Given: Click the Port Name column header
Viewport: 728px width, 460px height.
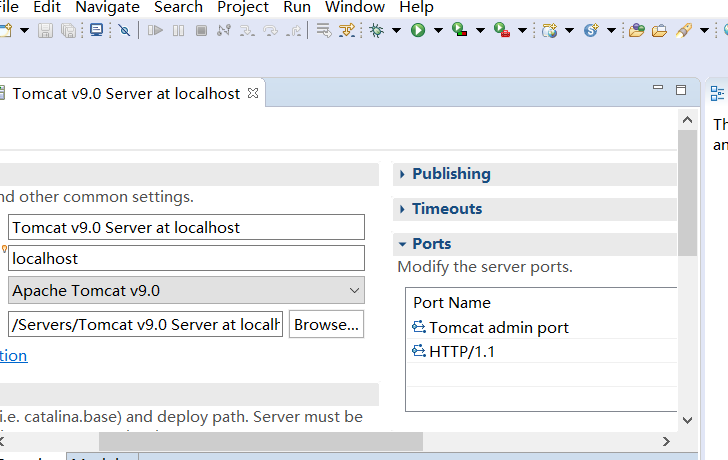Looking at the screenshot, I should (452, 303).
